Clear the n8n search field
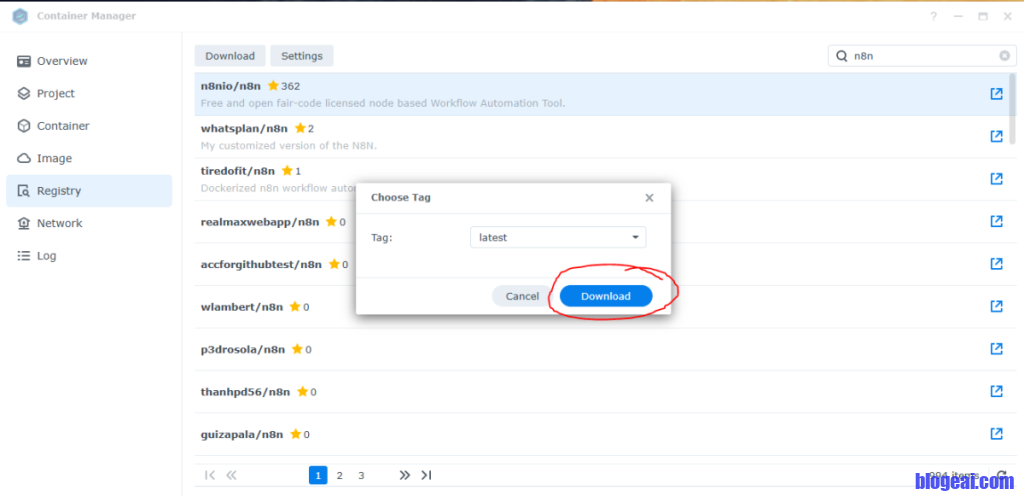This screenshot has width=1024, height=496. point(1004,56)
